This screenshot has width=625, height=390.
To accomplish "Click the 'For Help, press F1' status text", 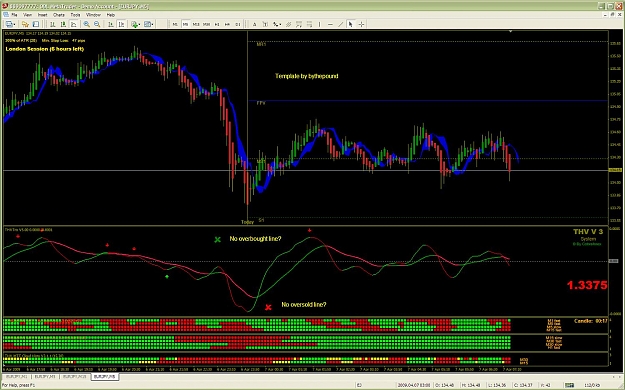I will coord(18,385).
